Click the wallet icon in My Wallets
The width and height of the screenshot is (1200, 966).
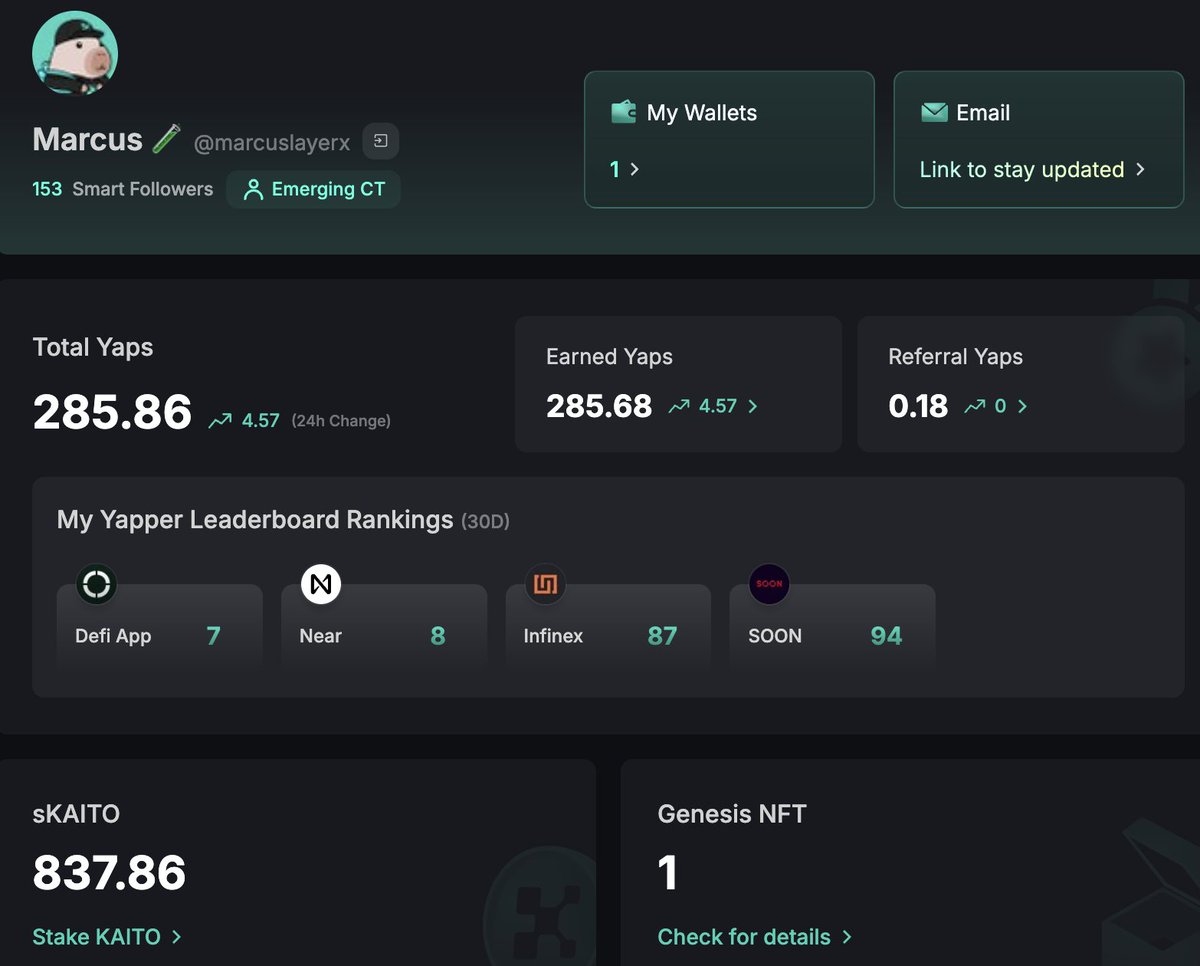coord(624,112)
